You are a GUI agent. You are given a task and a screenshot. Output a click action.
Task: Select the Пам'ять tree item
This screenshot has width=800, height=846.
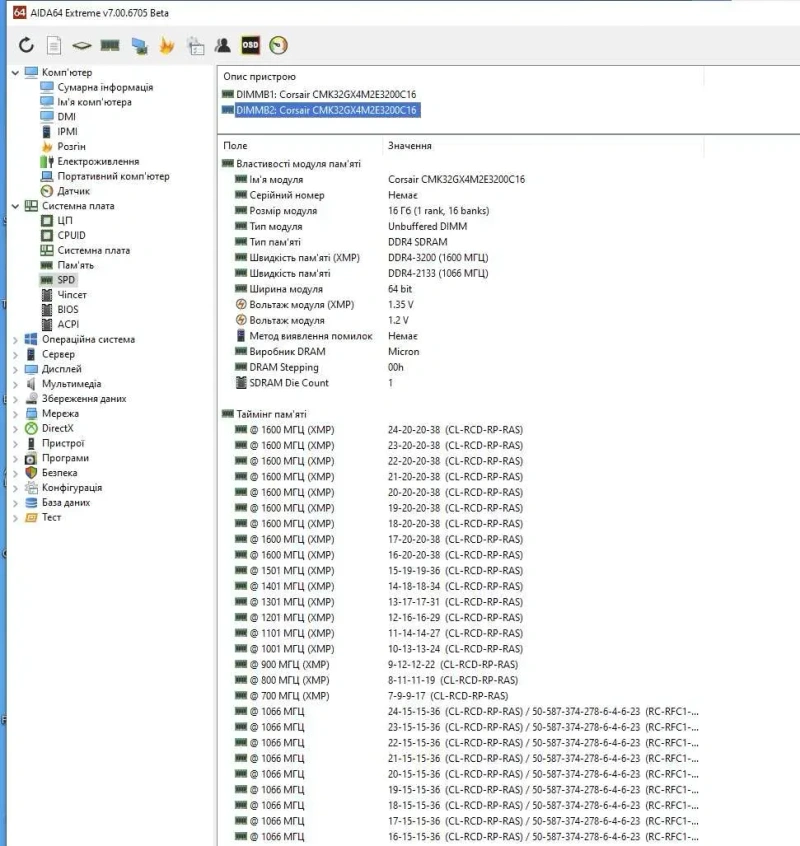pyautogui.click(x=76, y=265)
